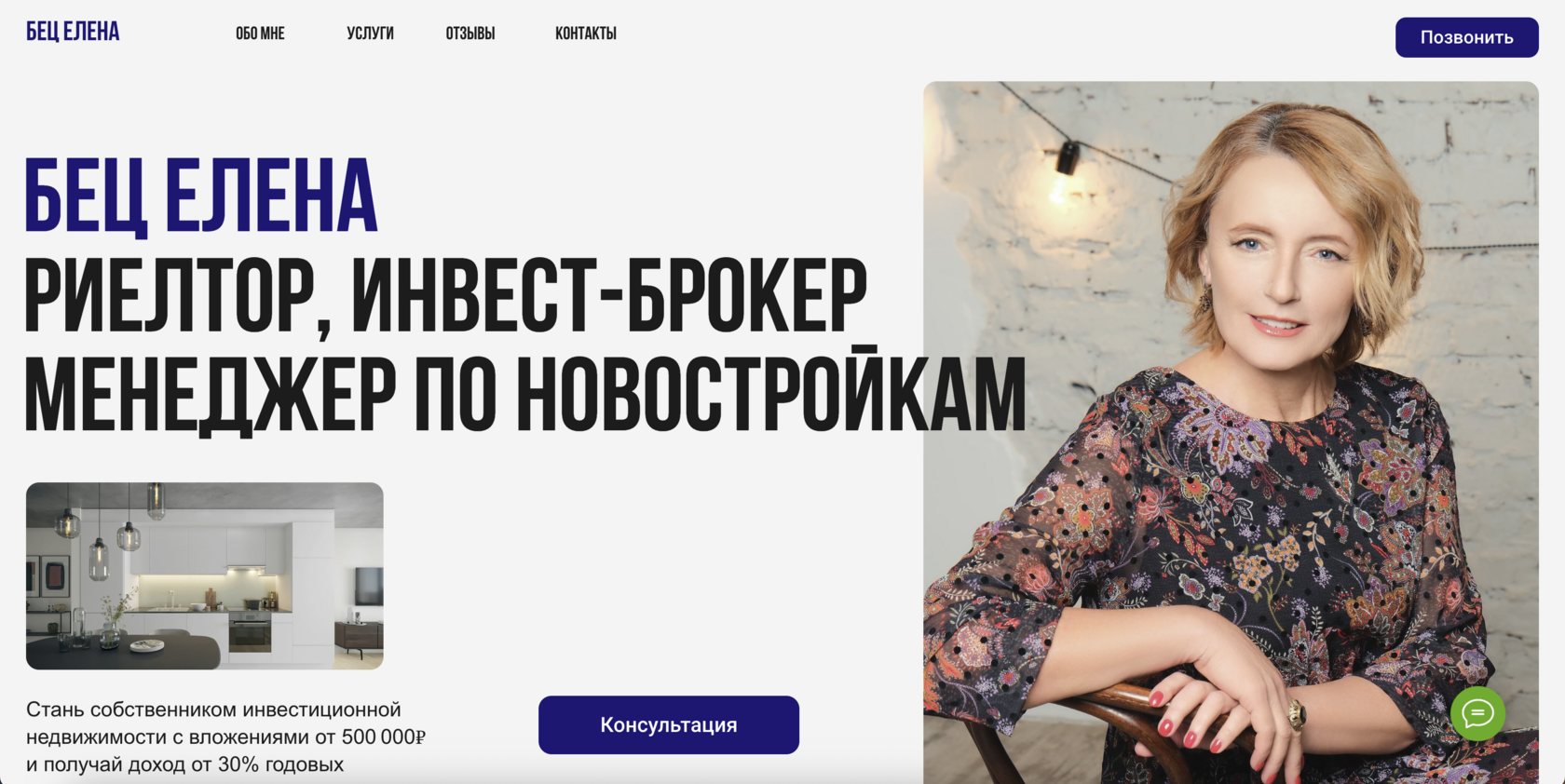Viewport: 1565px width, 784px height.
Task: Click the Консультация button
Action: click(669, 724)
